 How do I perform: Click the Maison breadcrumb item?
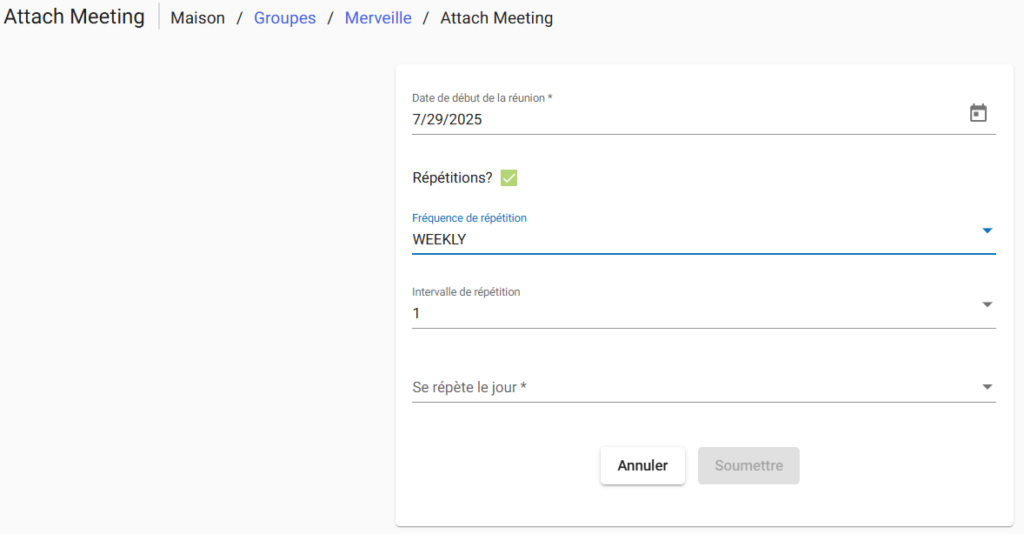click(198, 18)
